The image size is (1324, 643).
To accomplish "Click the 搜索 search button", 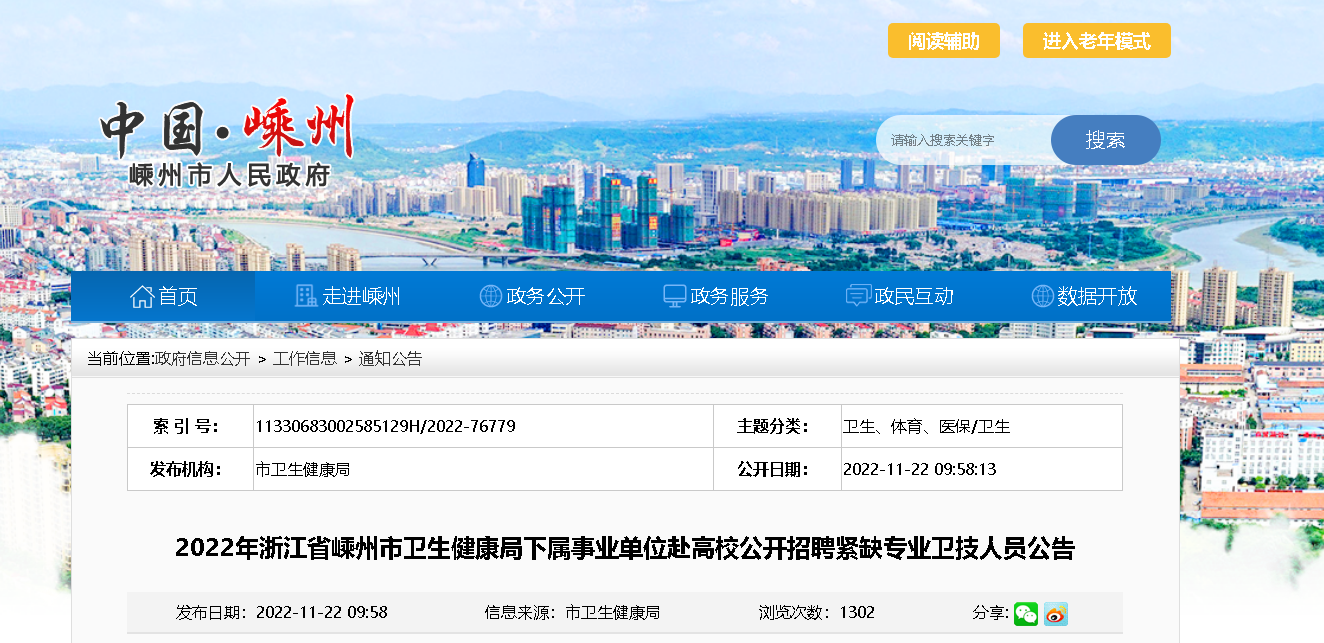I will tap(1106, 140).
